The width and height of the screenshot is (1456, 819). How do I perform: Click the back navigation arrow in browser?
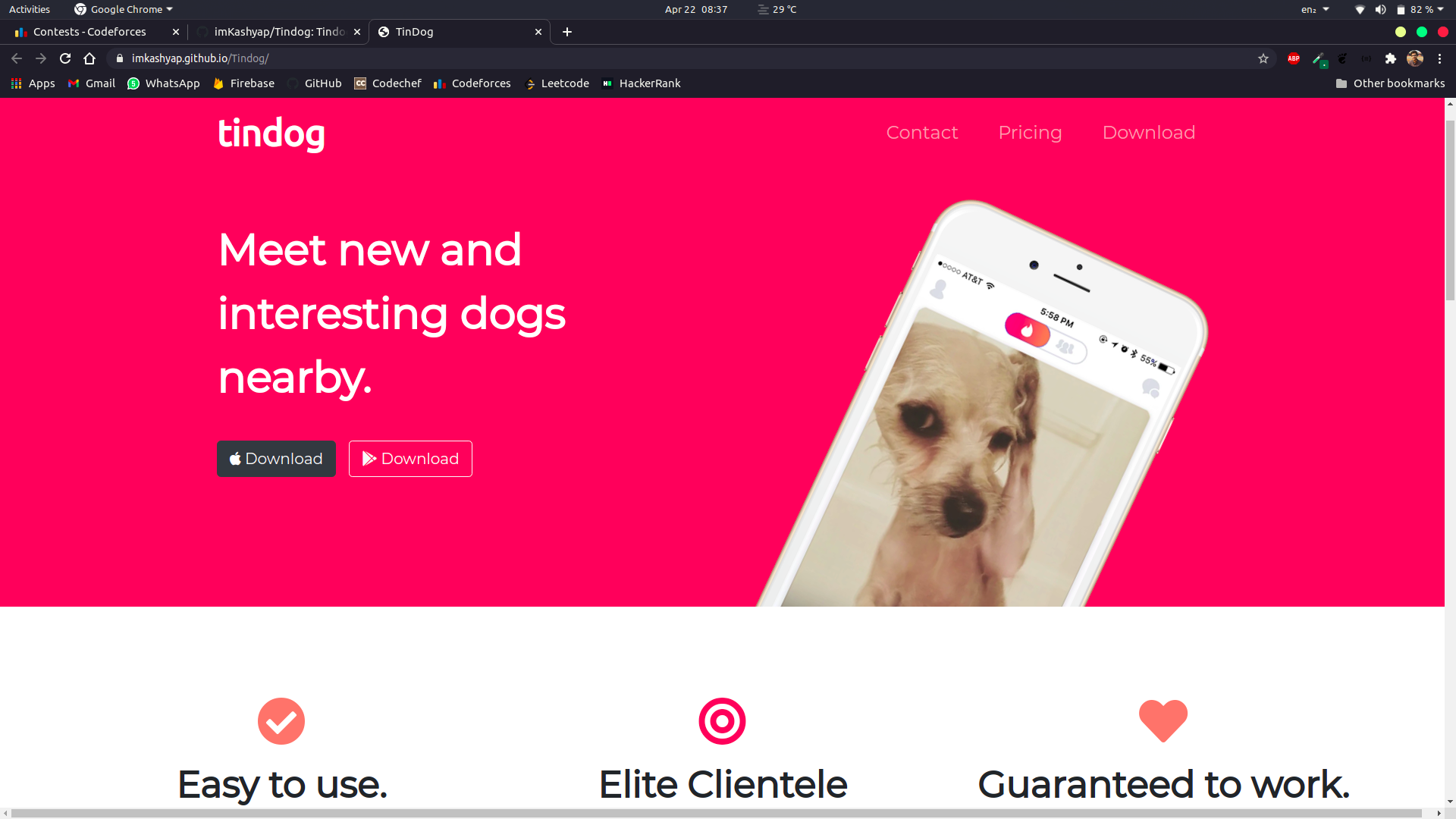click(x=17, y=58)
